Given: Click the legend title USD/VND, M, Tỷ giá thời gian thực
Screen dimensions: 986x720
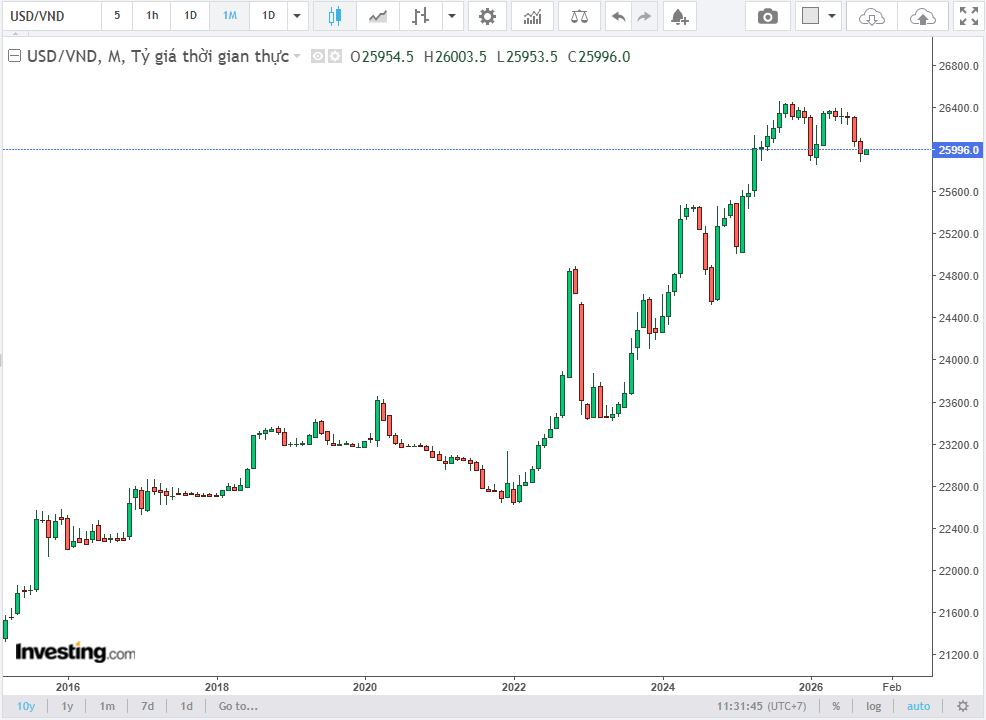Looking at the screenshot, I should tap(157, 57).
